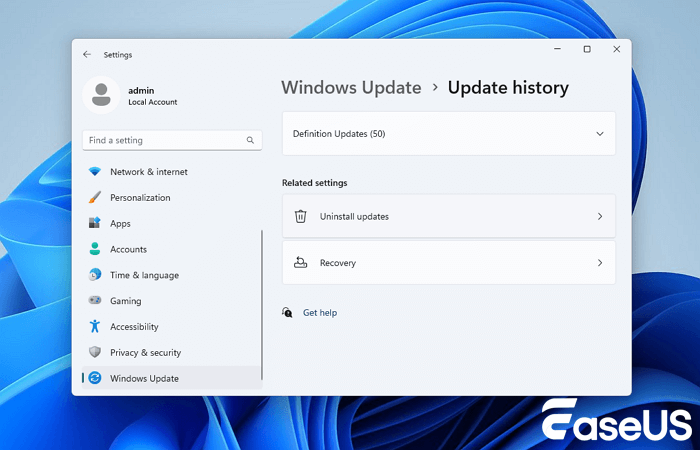This screenshot has height=450, width=700.
Task: Click the sidebar vertical scrollbar
Action: click(262, 304)
